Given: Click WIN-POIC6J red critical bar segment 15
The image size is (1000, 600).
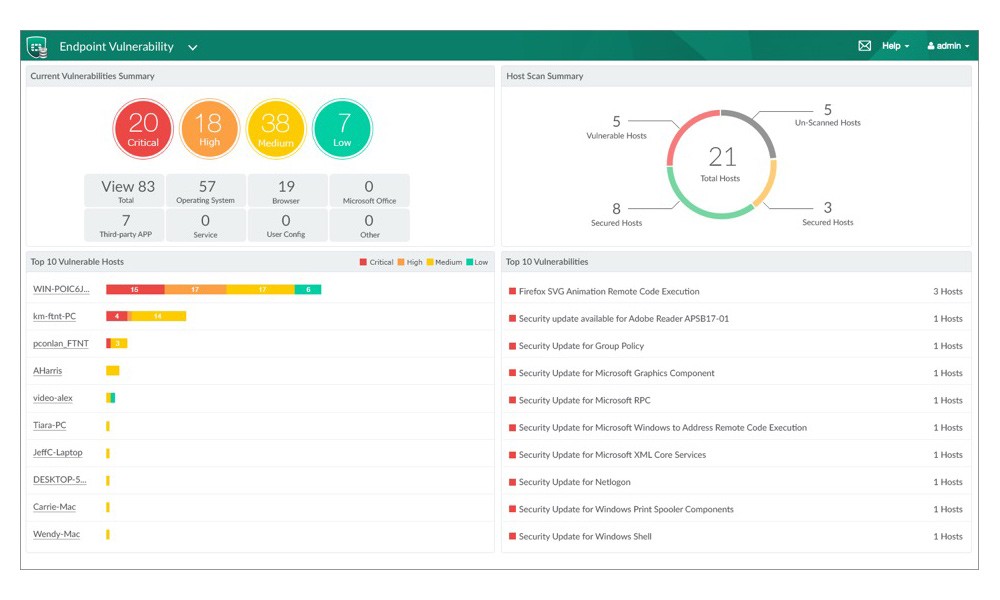Looking at the screenshot, I should pos(135,289).
